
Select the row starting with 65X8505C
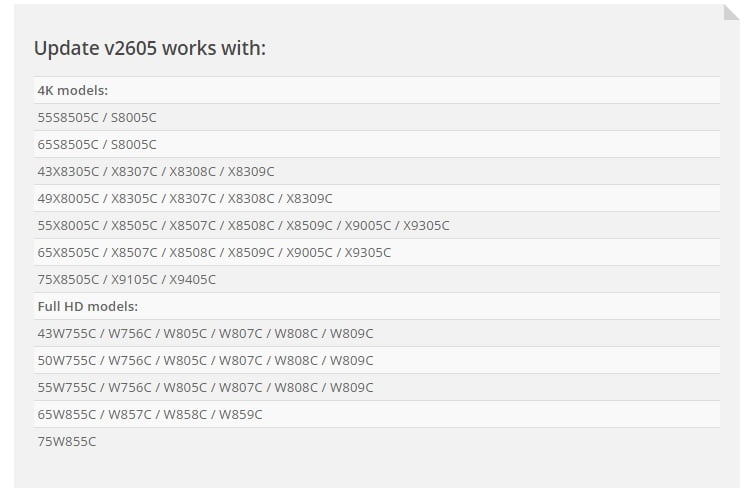pos(214,252)
